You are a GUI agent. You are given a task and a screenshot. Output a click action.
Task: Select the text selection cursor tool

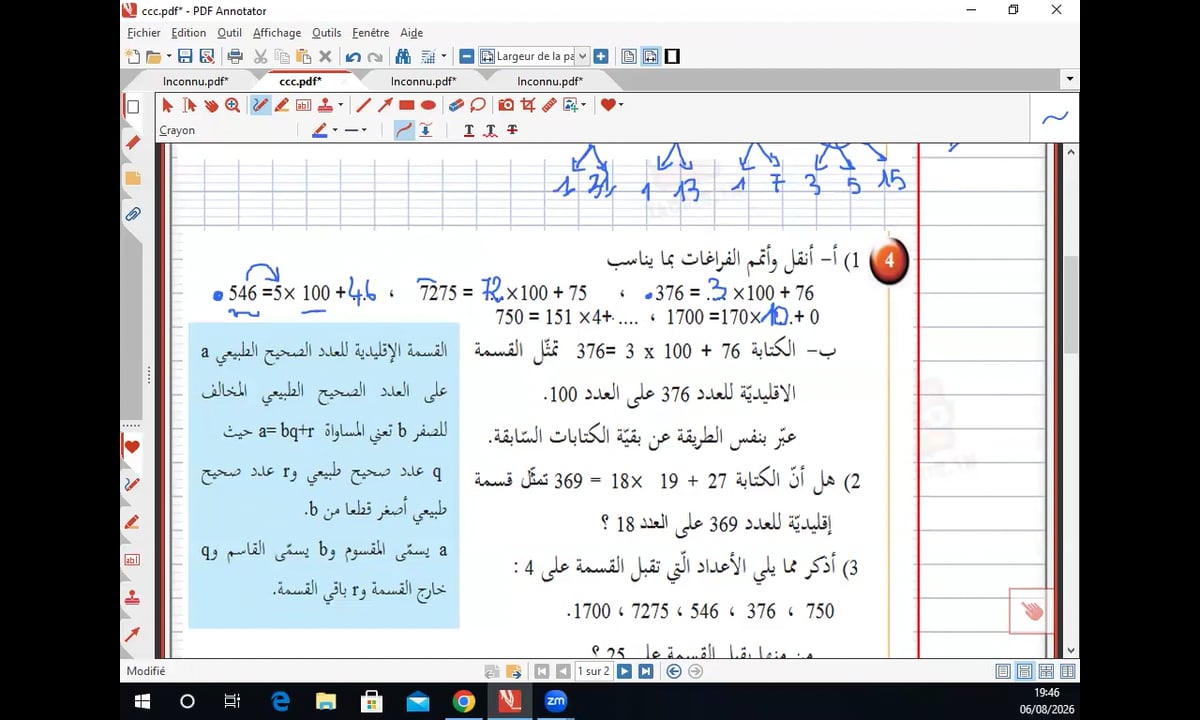(x=189, y=105)
